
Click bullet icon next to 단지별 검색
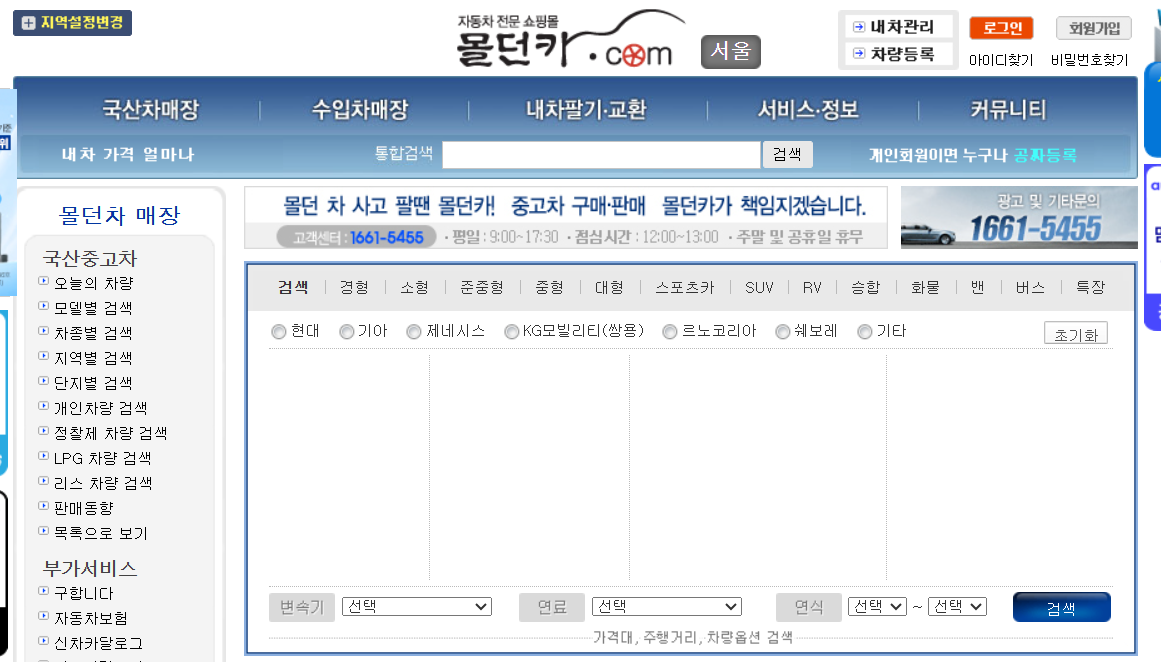[44, 381]
